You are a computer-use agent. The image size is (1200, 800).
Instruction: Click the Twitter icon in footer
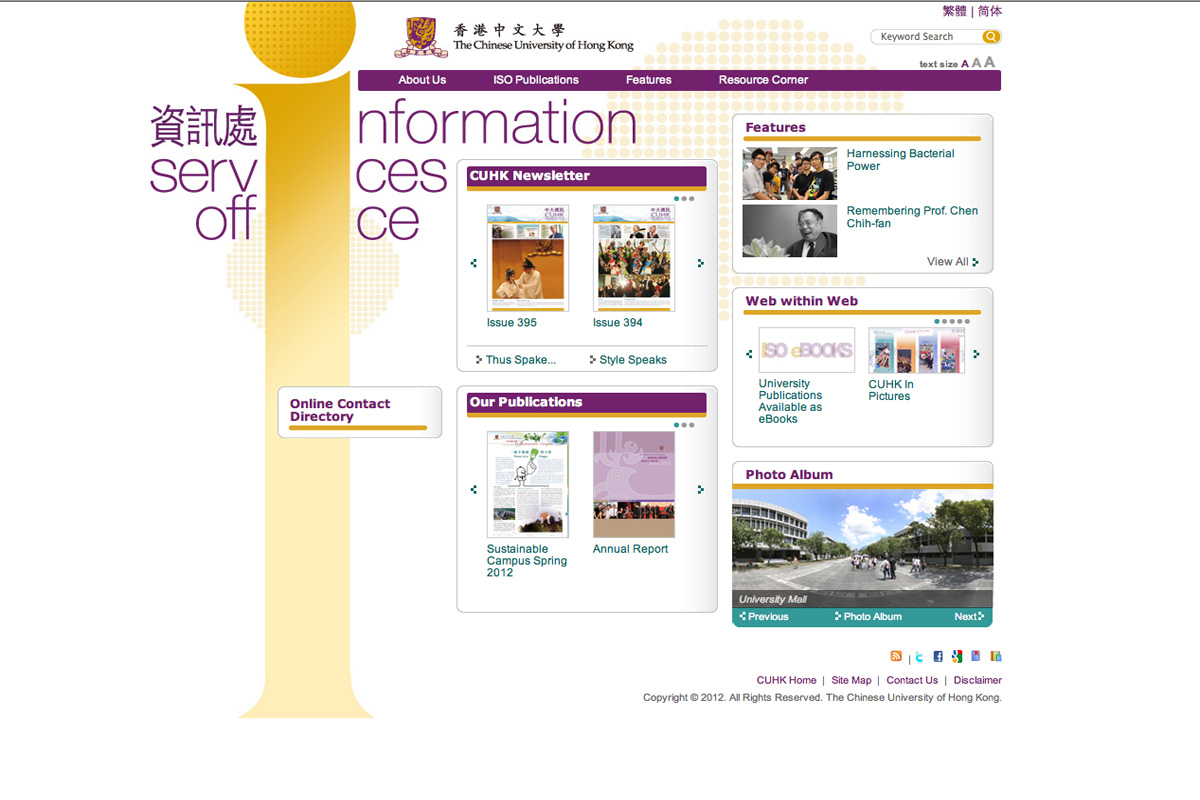[x=919, y=656]
